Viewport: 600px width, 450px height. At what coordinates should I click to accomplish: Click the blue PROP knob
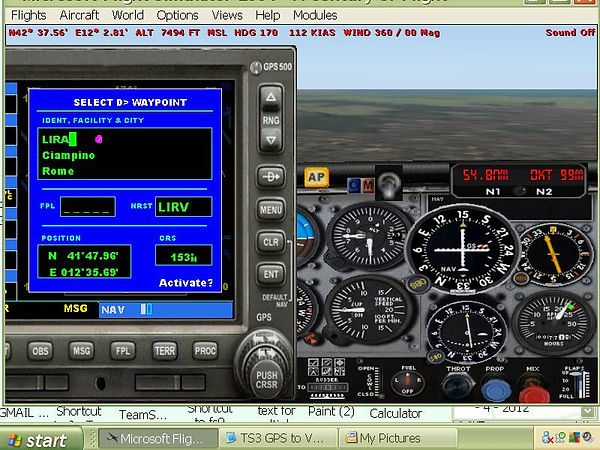point(496,388)
